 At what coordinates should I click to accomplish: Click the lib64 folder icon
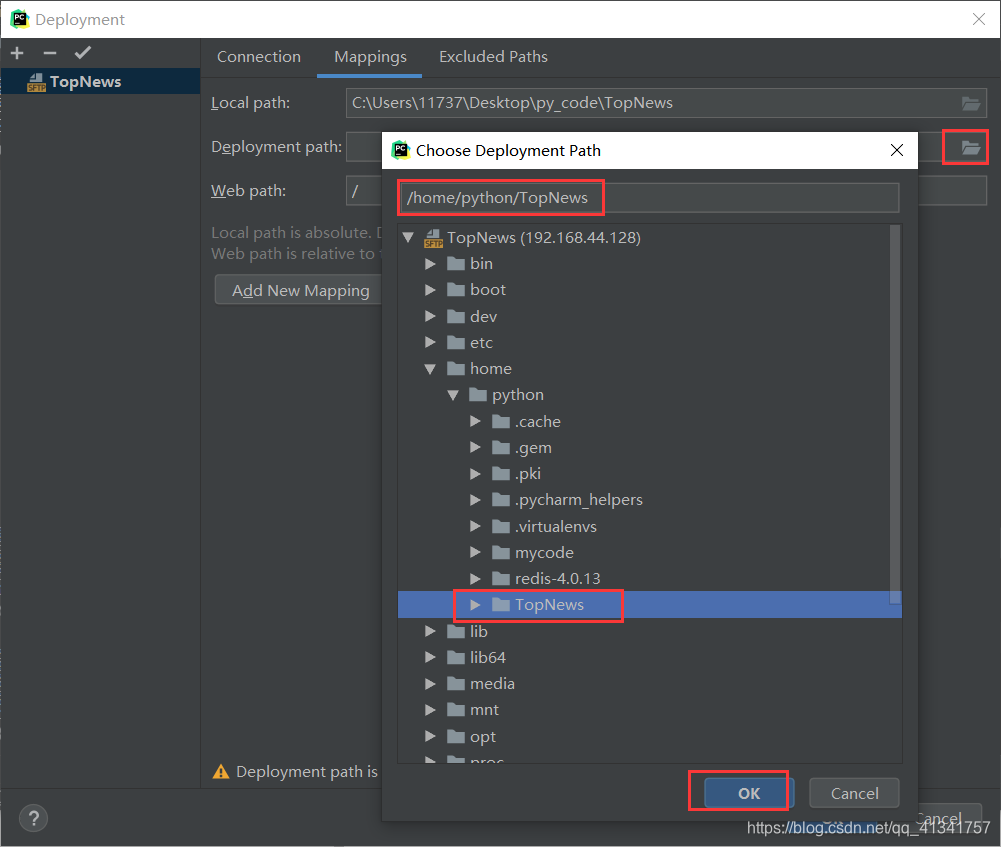[x=456, y=657]
